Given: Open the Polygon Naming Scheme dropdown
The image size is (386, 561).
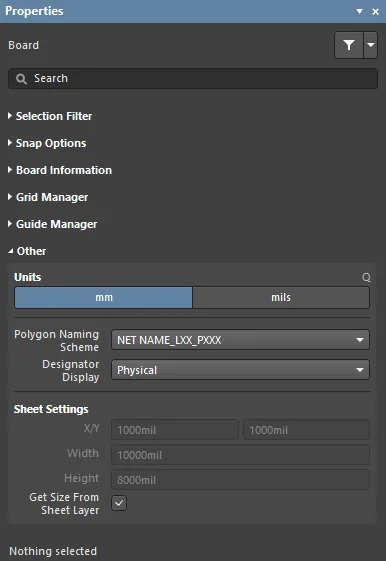Looking at the screenshot, I should [x=240, y=340].
